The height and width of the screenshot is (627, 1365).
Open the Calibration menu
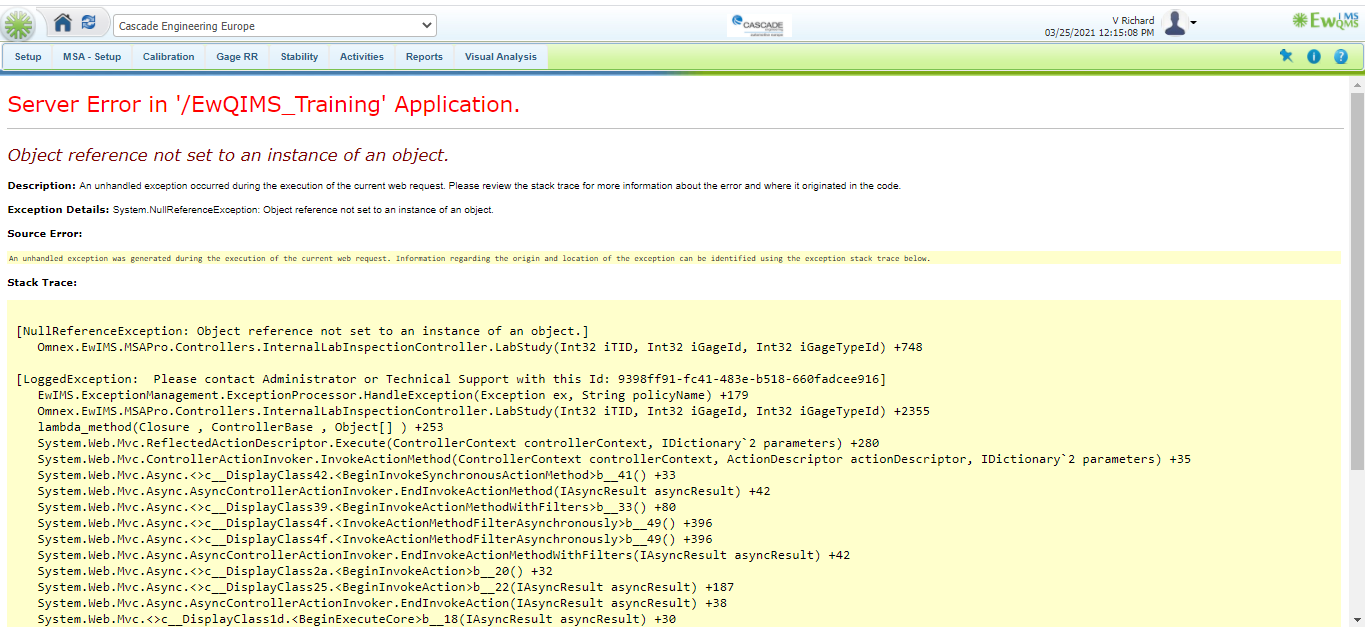169,57
